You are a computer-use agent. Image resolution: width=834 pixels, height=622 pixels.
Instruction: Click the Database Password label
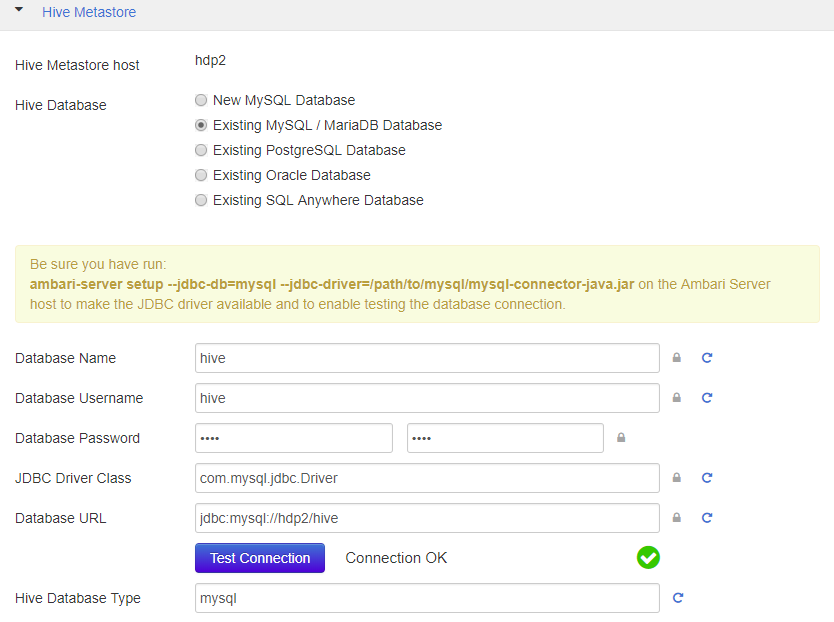point(77,438)
